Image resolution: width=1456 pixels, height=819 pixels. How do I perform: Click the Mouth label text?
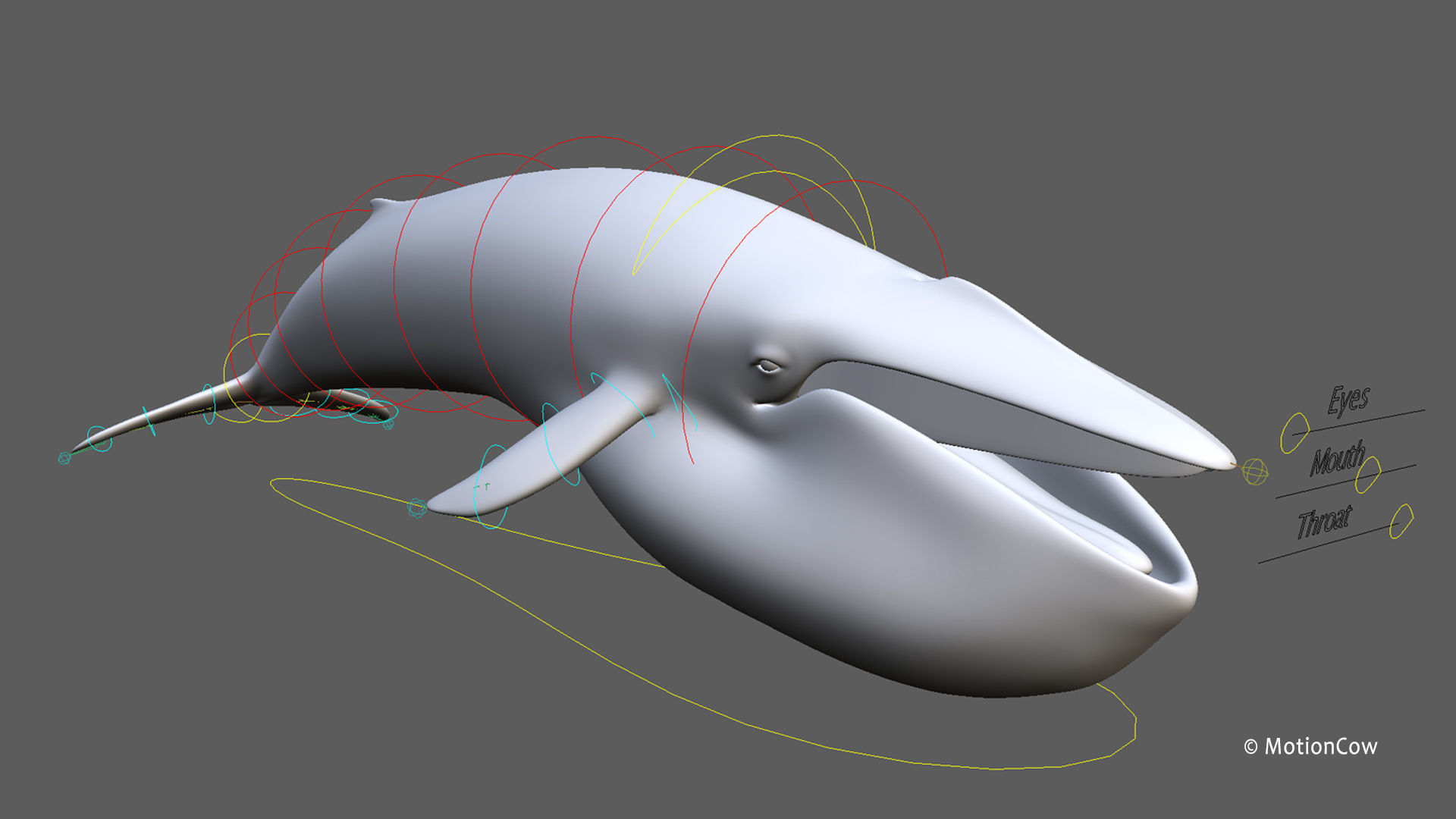tap(1338, 459)
